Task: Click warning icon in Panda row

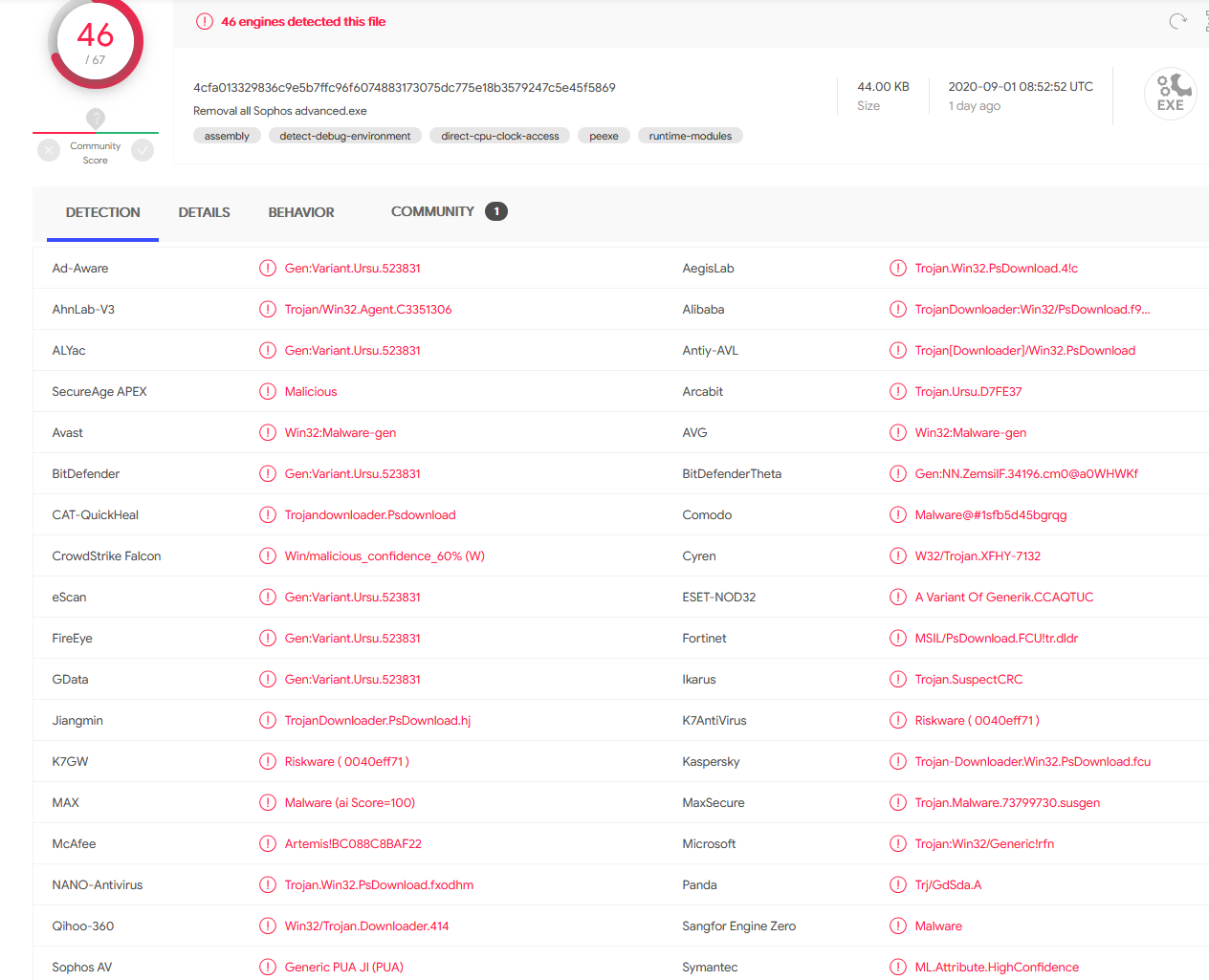Action: click(x=898, y=884)
